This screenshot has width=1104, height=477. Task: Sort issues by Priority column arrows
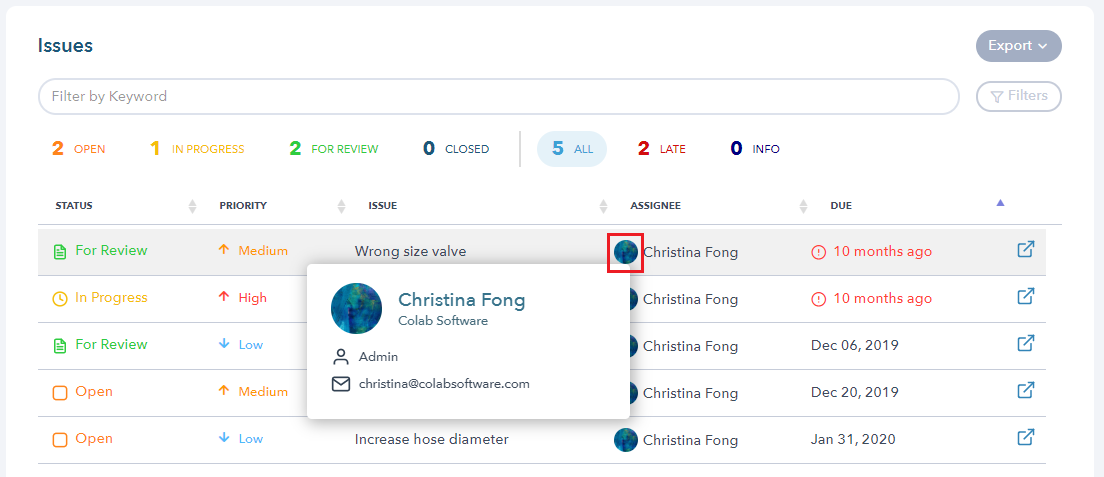341,206
